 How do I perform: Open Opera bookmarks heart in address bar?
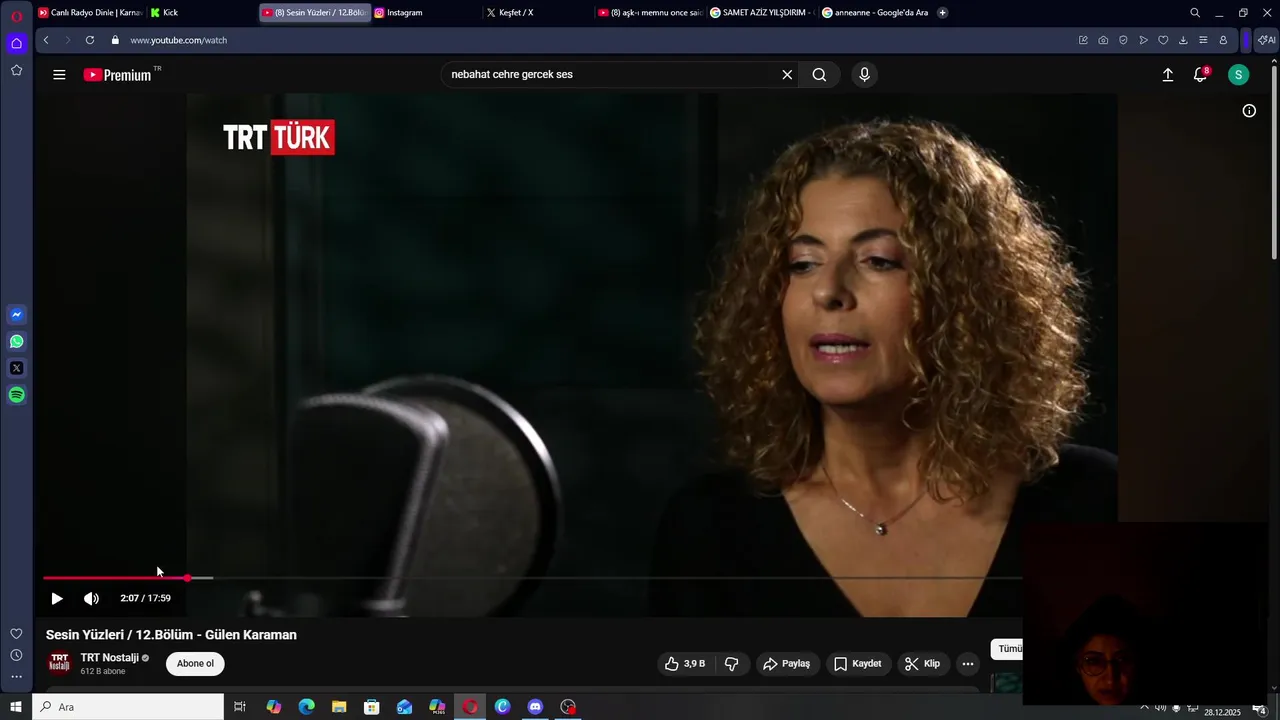pyautogui.click(x=1163, y=40)
